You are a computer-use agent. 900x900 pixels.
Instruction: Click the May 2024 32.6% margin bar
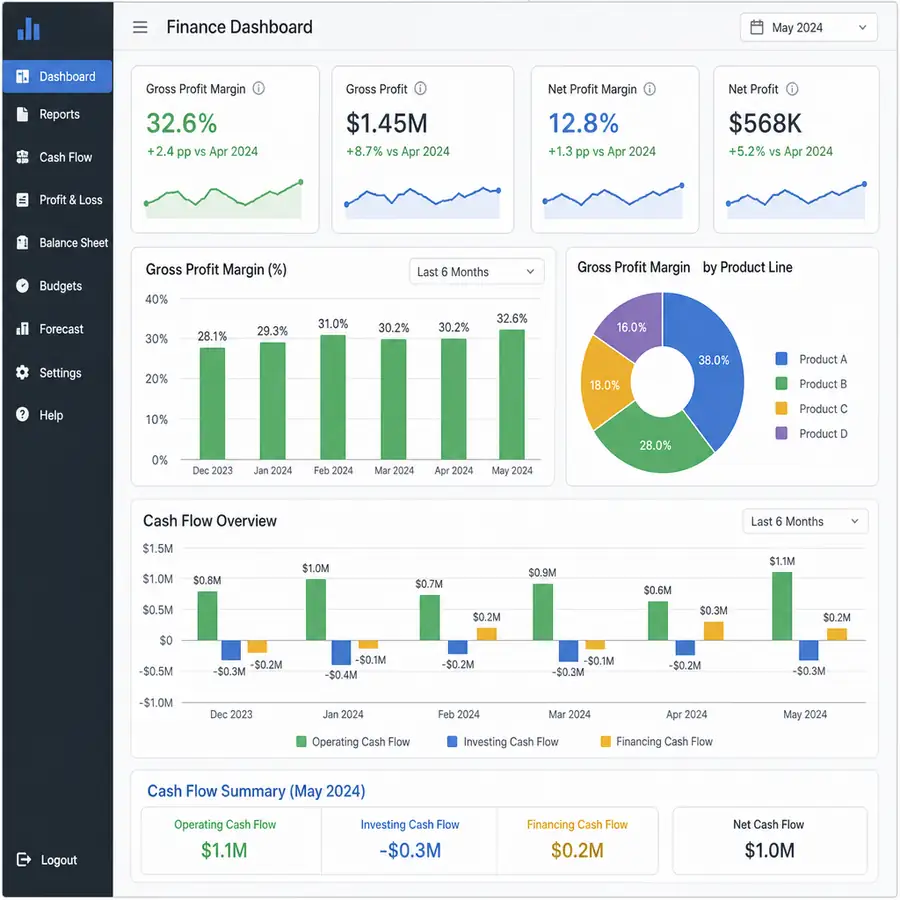point(511,394)
